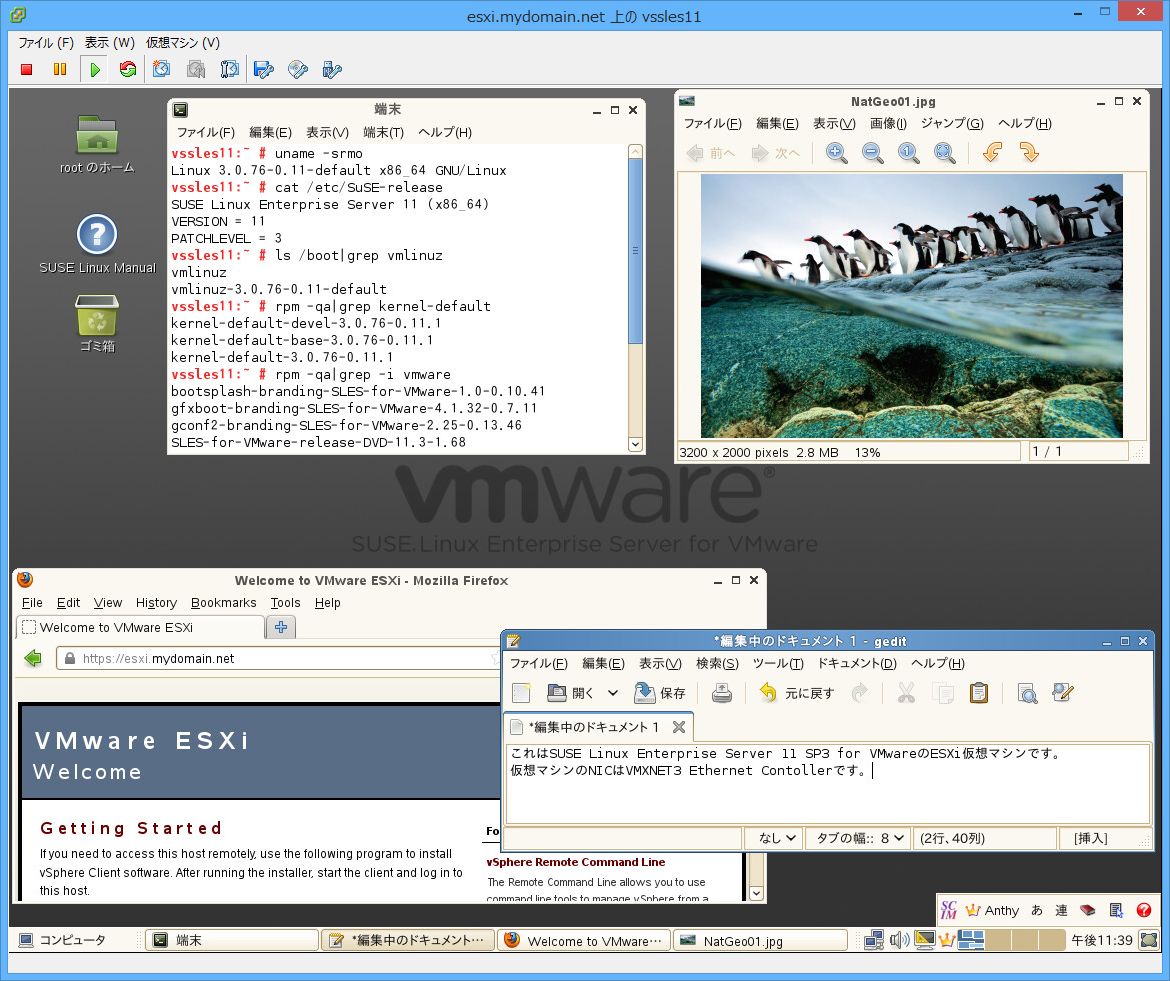Image resolution: width=1170 pixels, height=981 pixels.
Task: Open the 仮想マシン (V) menu
Action: click(x=183, y=43)
